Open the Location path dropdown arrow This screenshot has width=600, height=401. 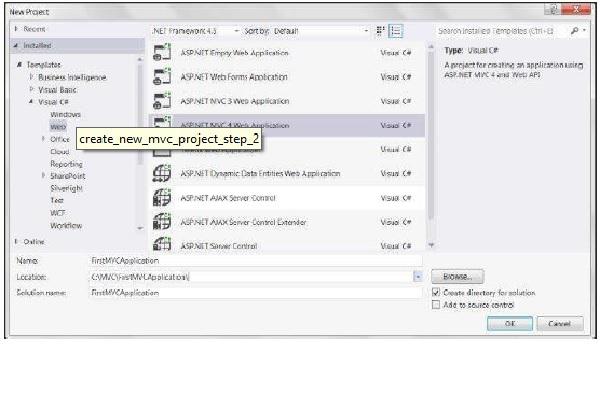tap(416, 276)
